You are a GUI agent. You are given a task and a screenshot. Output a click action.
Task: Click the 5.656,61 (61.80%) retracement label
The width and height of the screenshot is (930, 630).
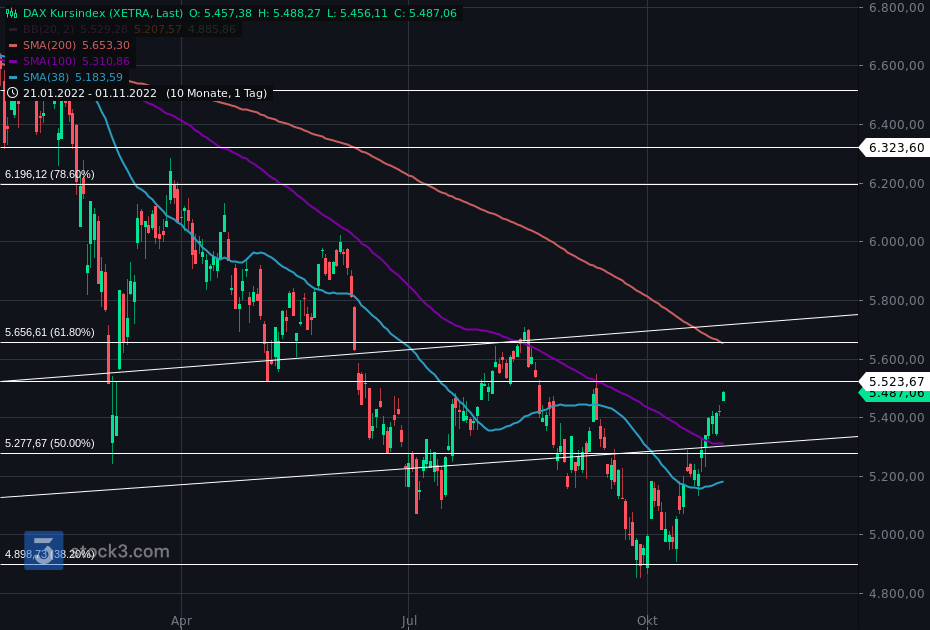coord(50,331)
